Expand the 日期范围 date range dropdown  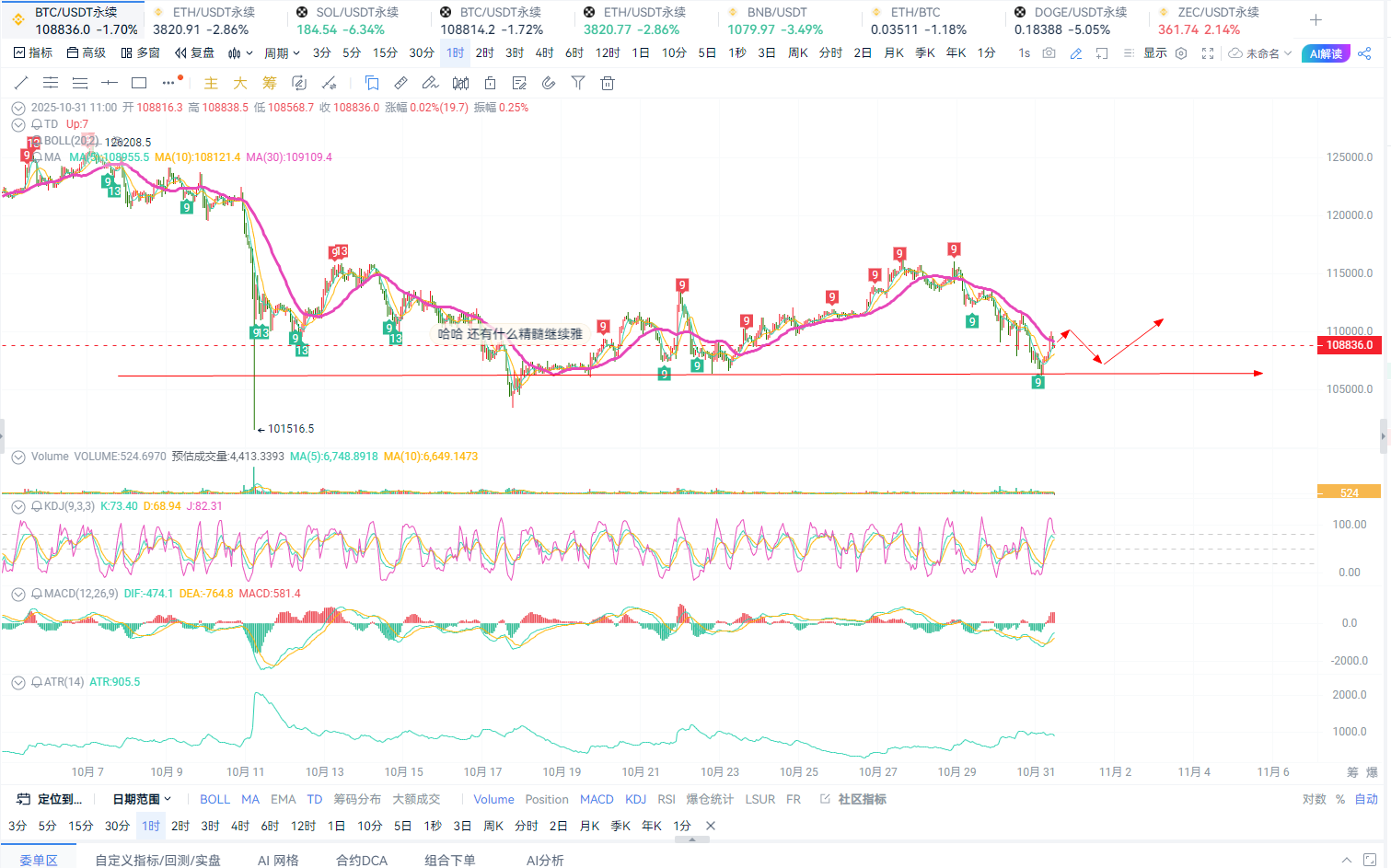pyautogui.click(x=142, y=799)
